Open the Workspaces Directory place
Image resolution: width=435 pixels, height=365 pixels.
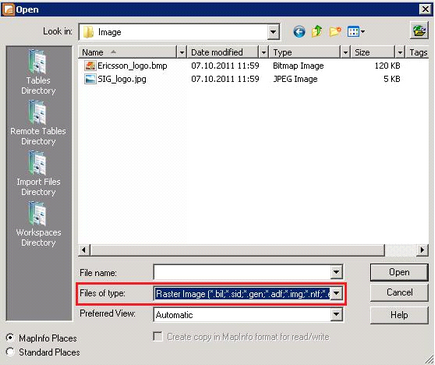pos(38,224)
